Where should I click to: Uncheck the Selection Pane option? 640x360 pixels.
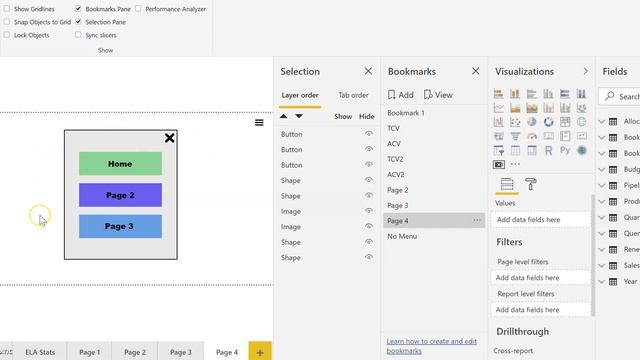tap(78, 22)
